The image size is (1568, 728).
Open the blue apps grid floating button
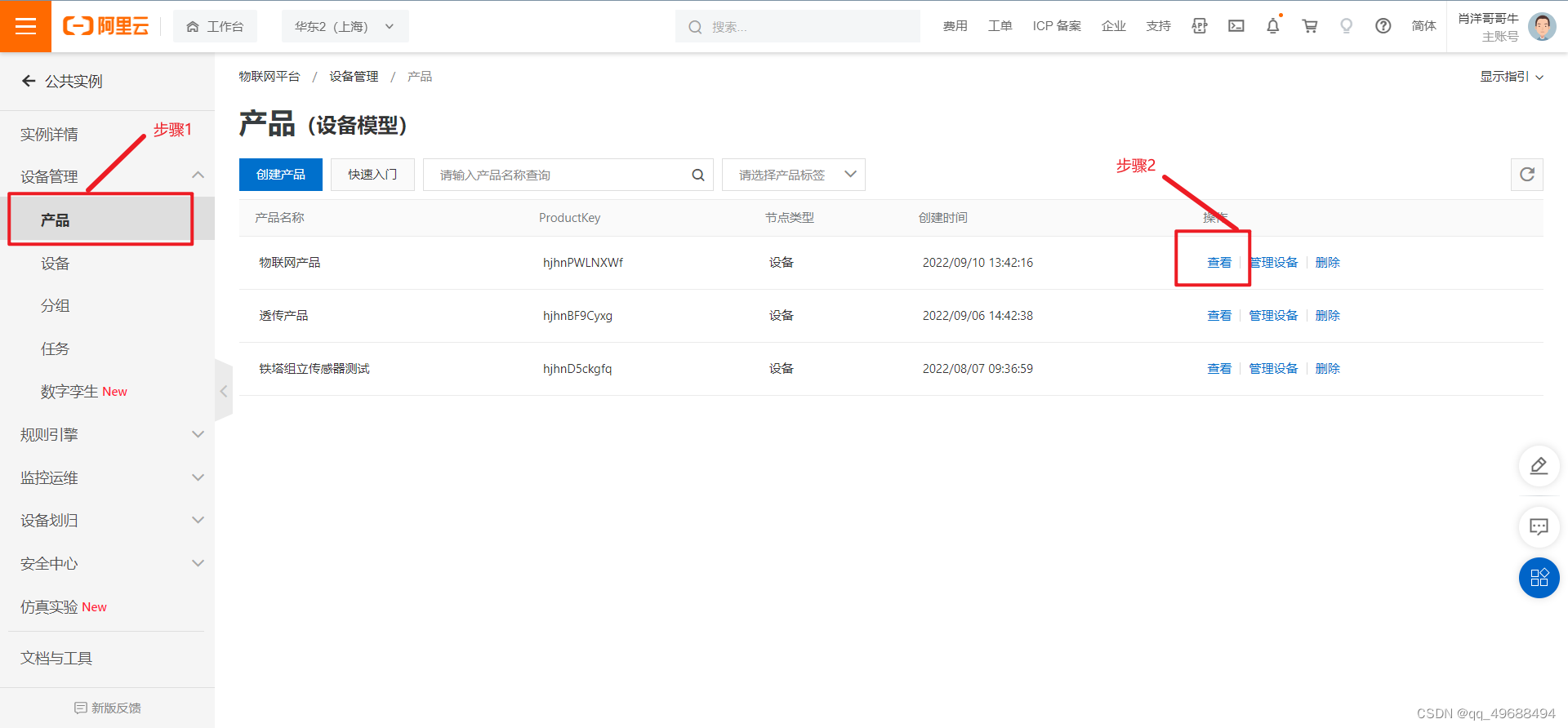click(x=1539, y=578)
